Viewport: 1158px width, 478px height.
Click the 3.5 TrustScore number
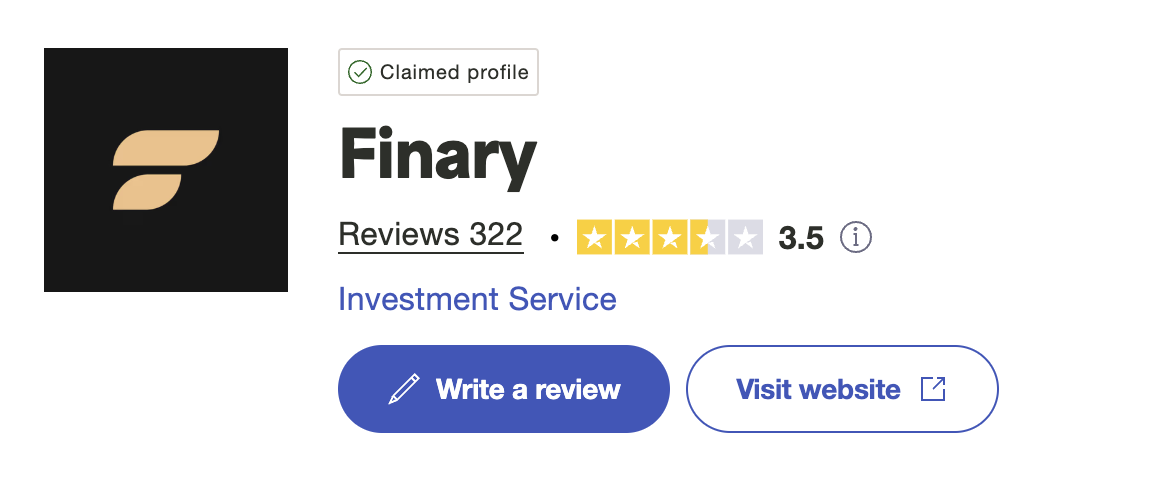click(x=801, y=239)
